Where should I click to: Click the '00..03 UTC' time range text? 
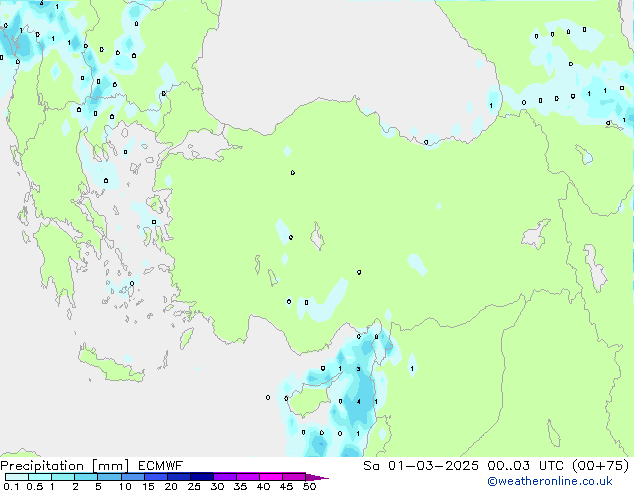point(525,466)
